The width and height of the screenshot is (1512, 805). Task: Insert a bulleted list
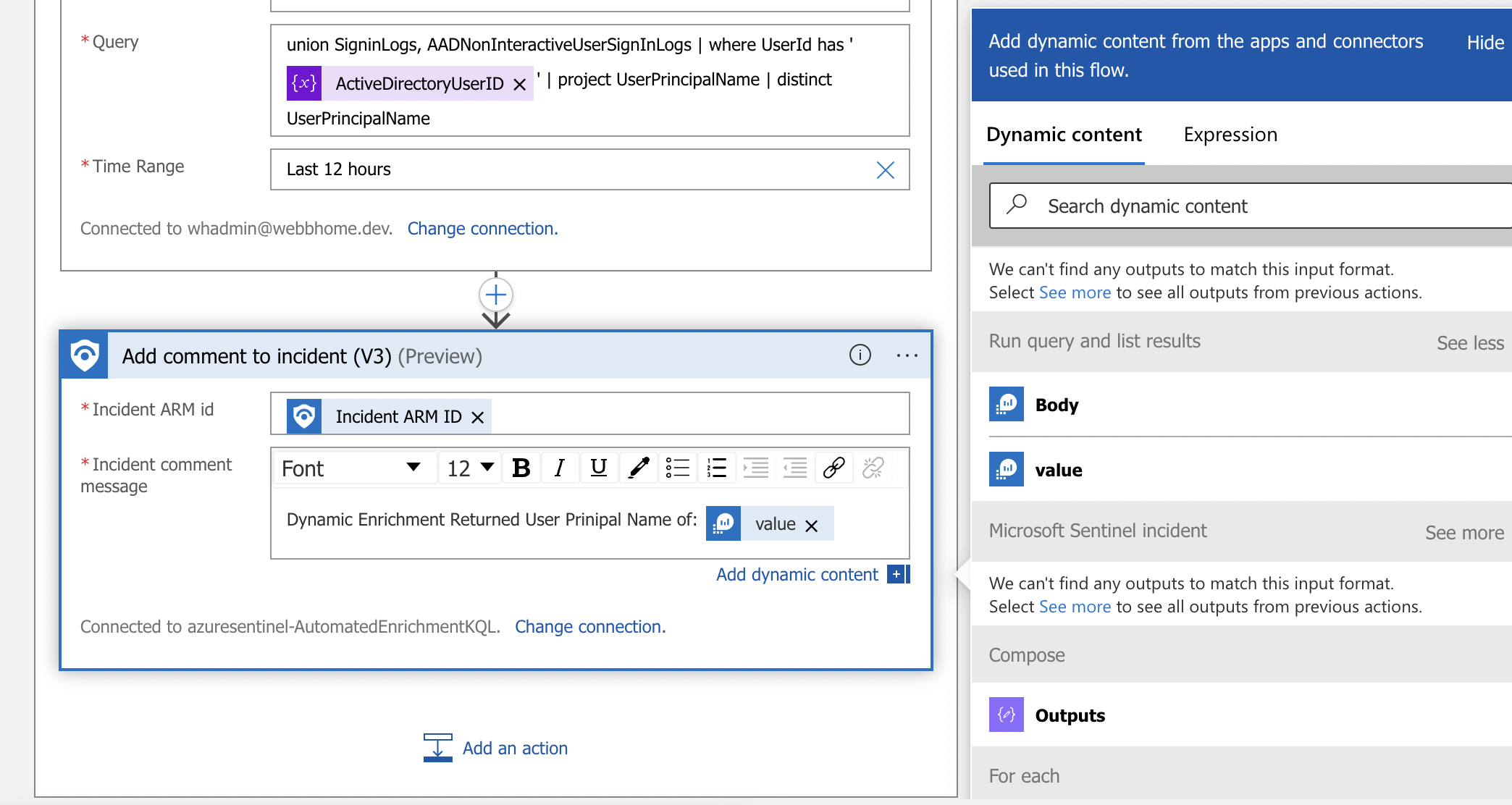[x=677, y=468]
